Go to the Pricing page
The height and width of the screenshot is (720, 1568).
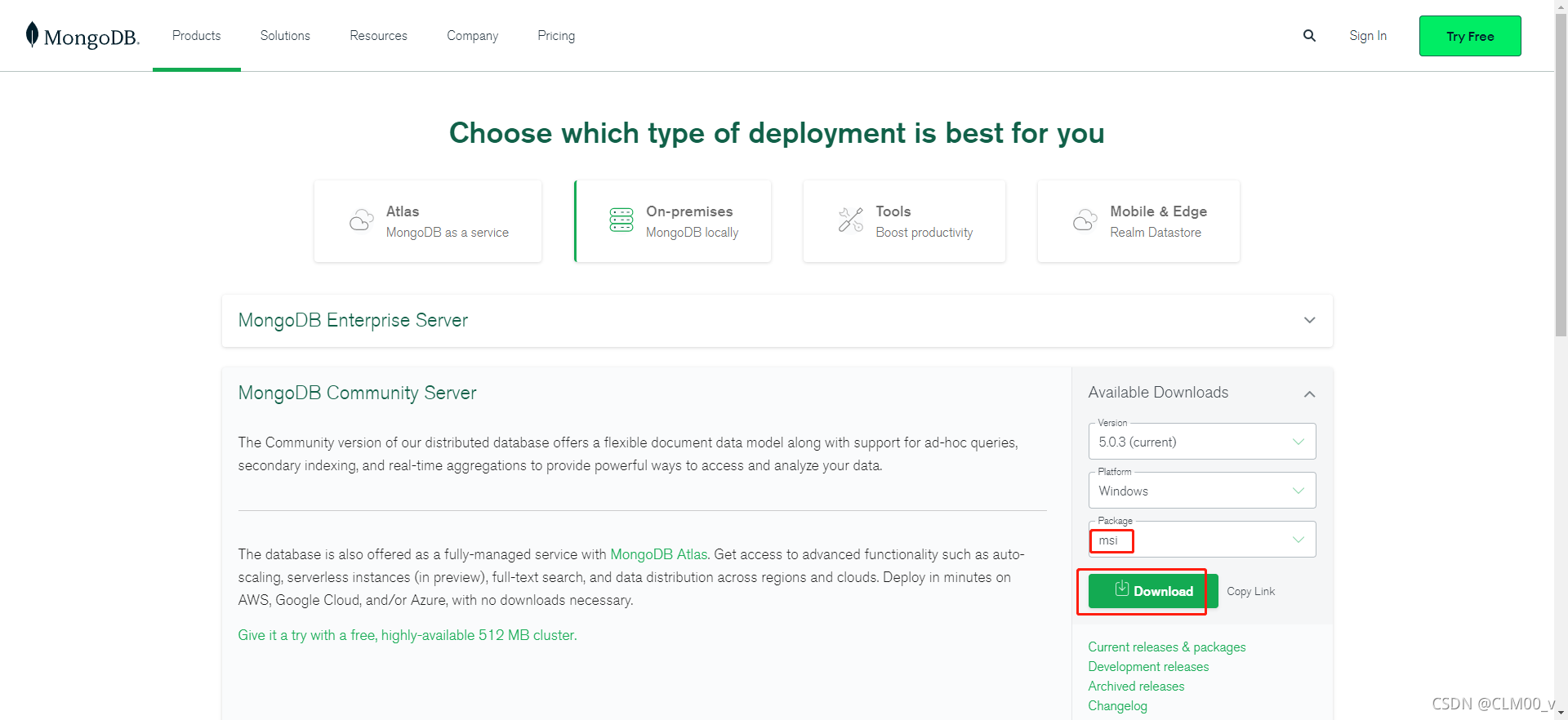[x=556, y=36]
